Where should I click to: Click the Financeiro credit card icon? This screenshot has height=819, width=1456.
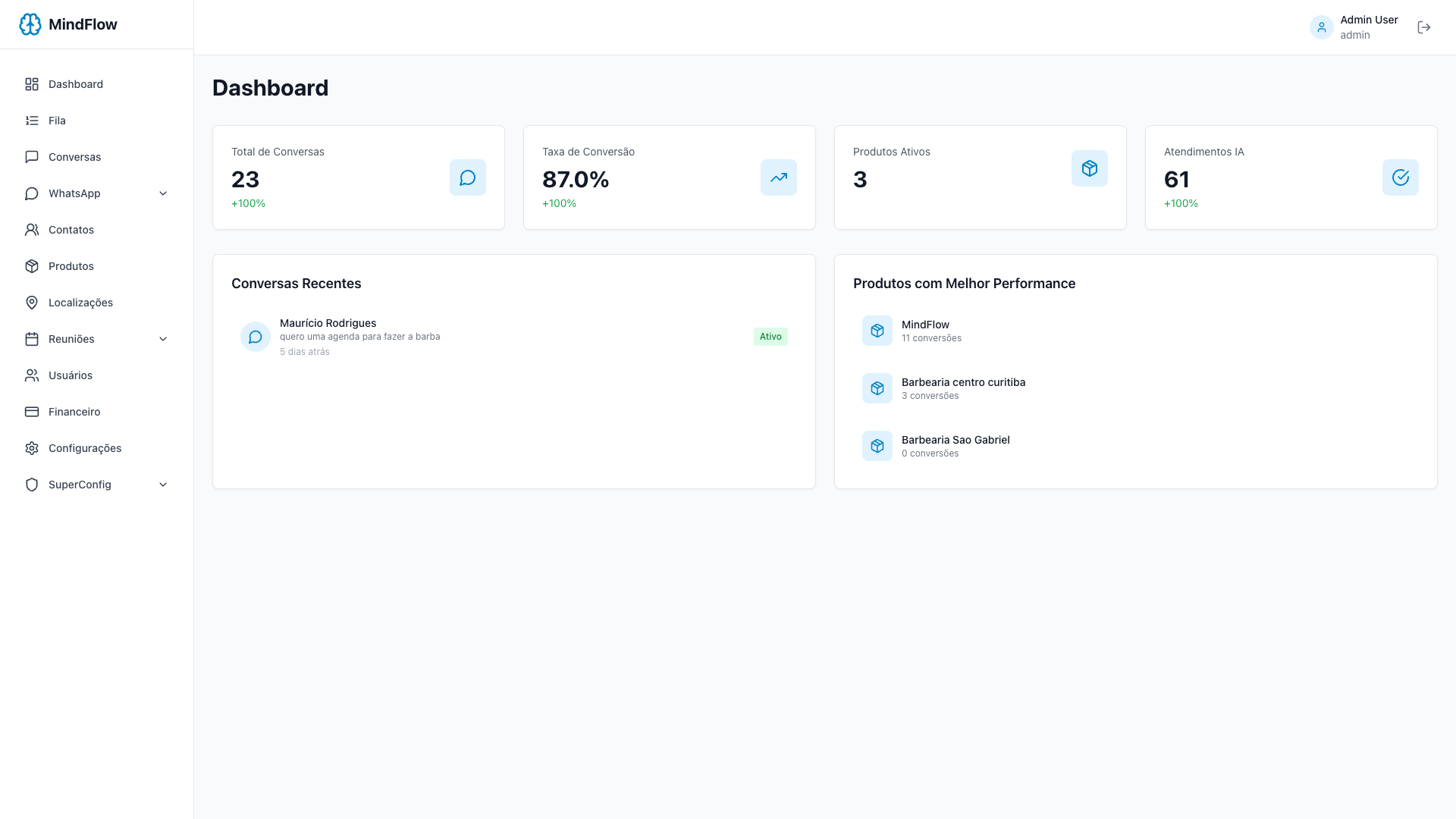pos(32,412)
